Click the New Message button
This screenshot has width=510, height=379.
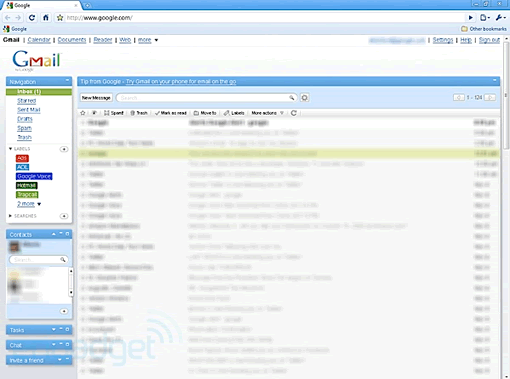click(x=96, y=98)
